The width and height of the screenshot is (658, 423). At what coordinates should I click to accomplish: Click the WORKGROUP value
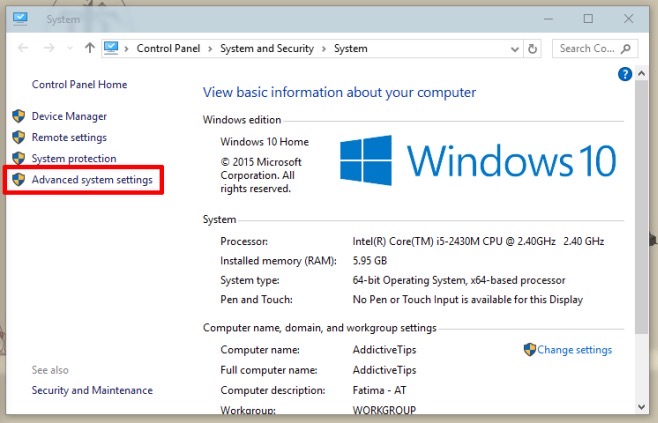click(x=384, y=410)
